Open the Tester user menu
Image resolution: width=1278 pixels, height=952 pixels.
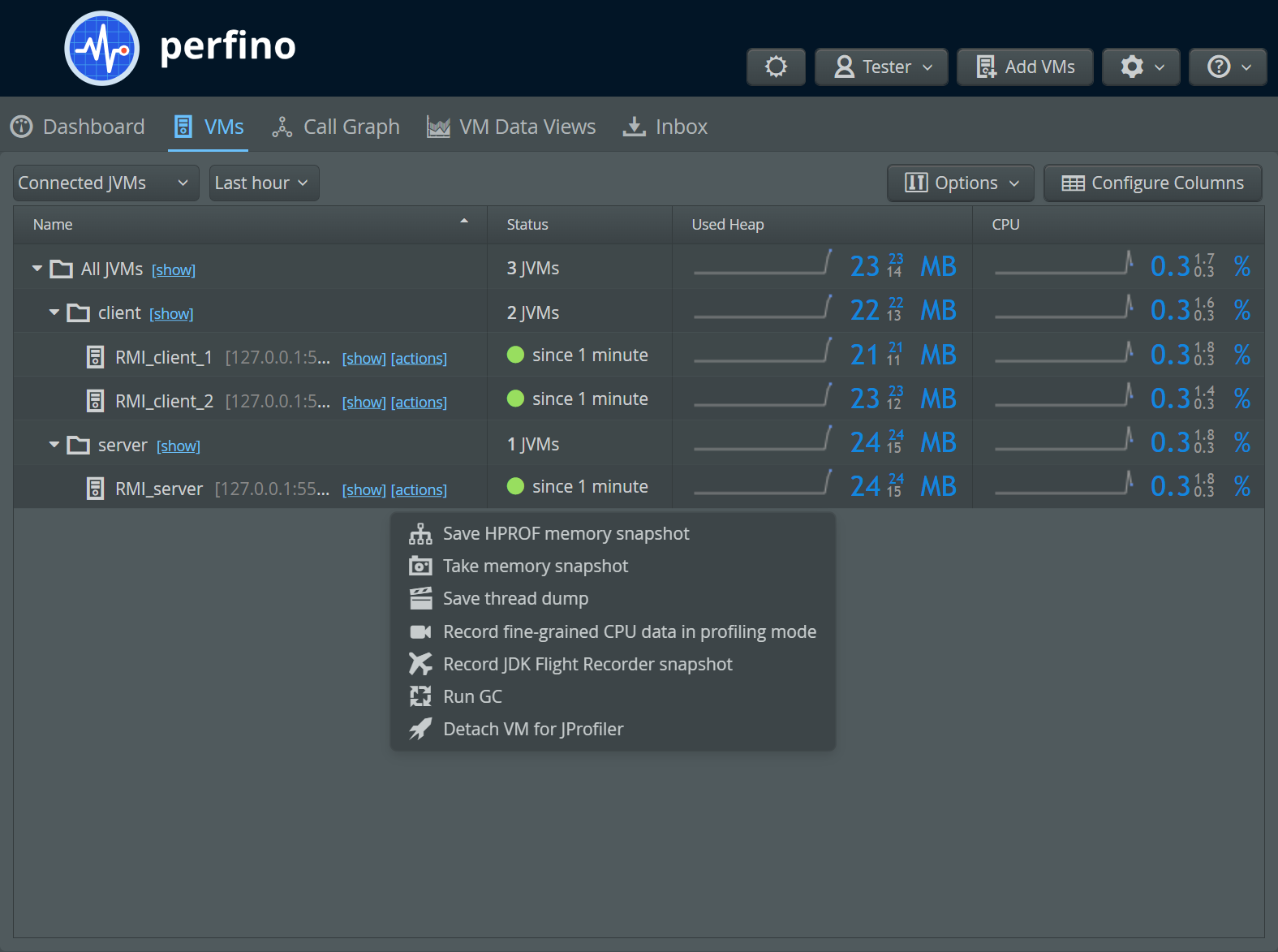881,67
